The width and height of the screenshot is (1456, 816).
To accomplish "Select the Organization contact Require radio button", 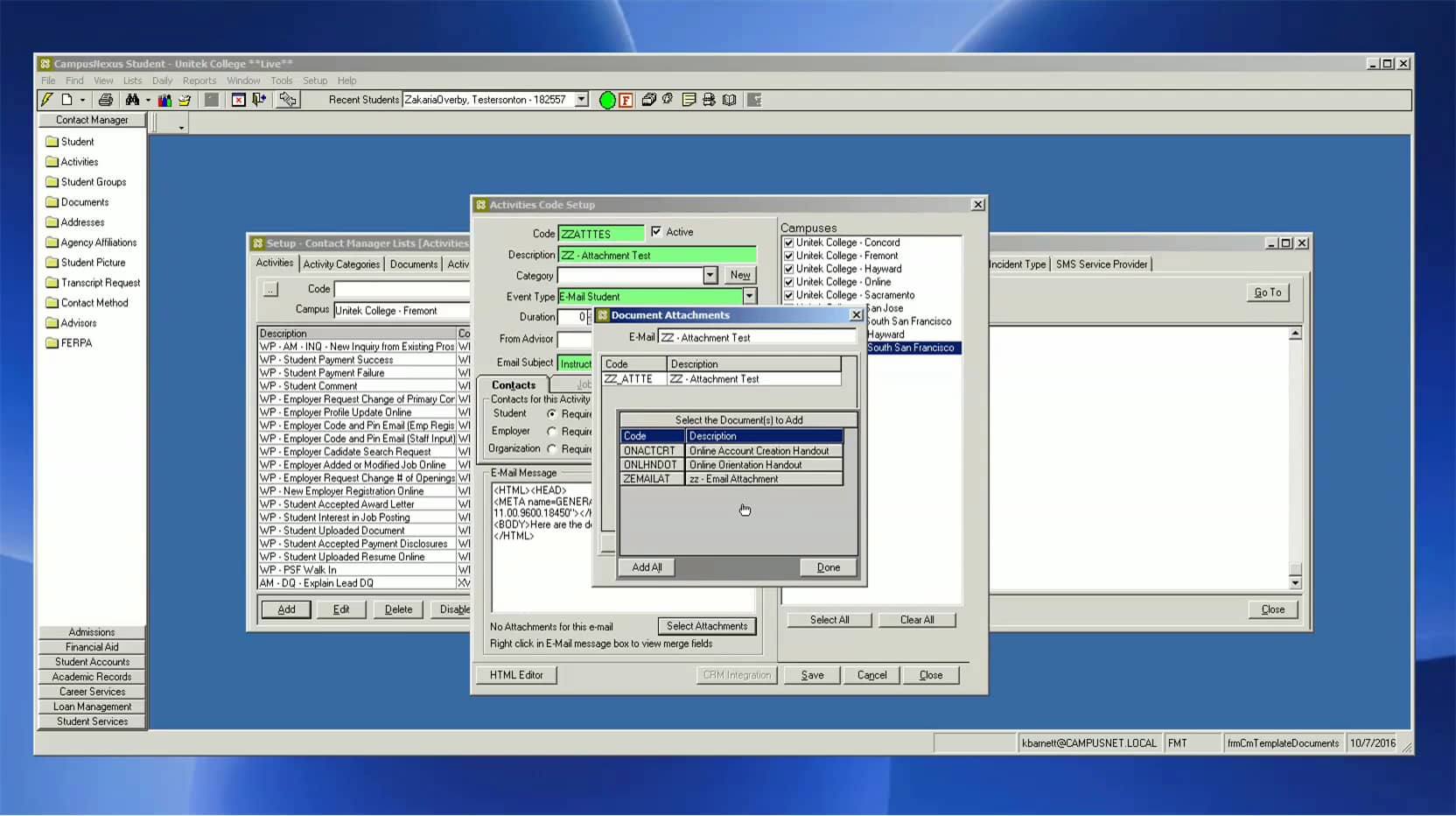I will click(552, 448).
